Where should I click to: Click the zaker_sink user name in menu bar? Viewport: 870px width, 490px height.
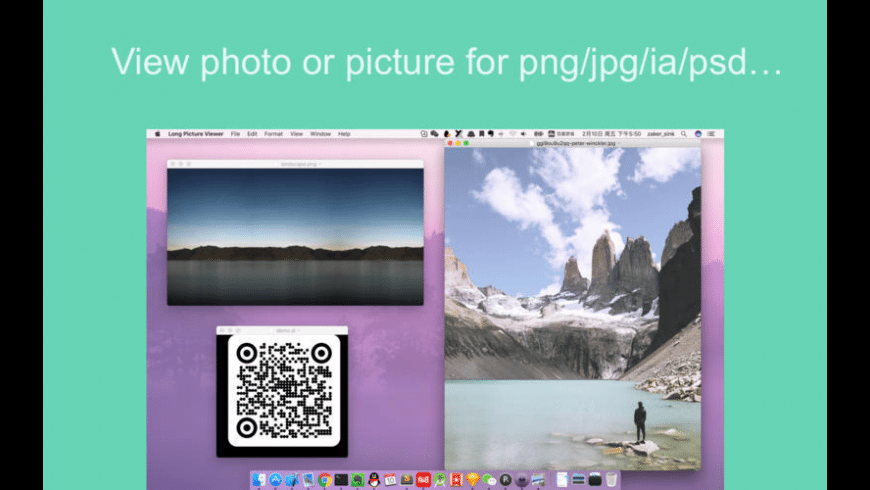(661, 134)
